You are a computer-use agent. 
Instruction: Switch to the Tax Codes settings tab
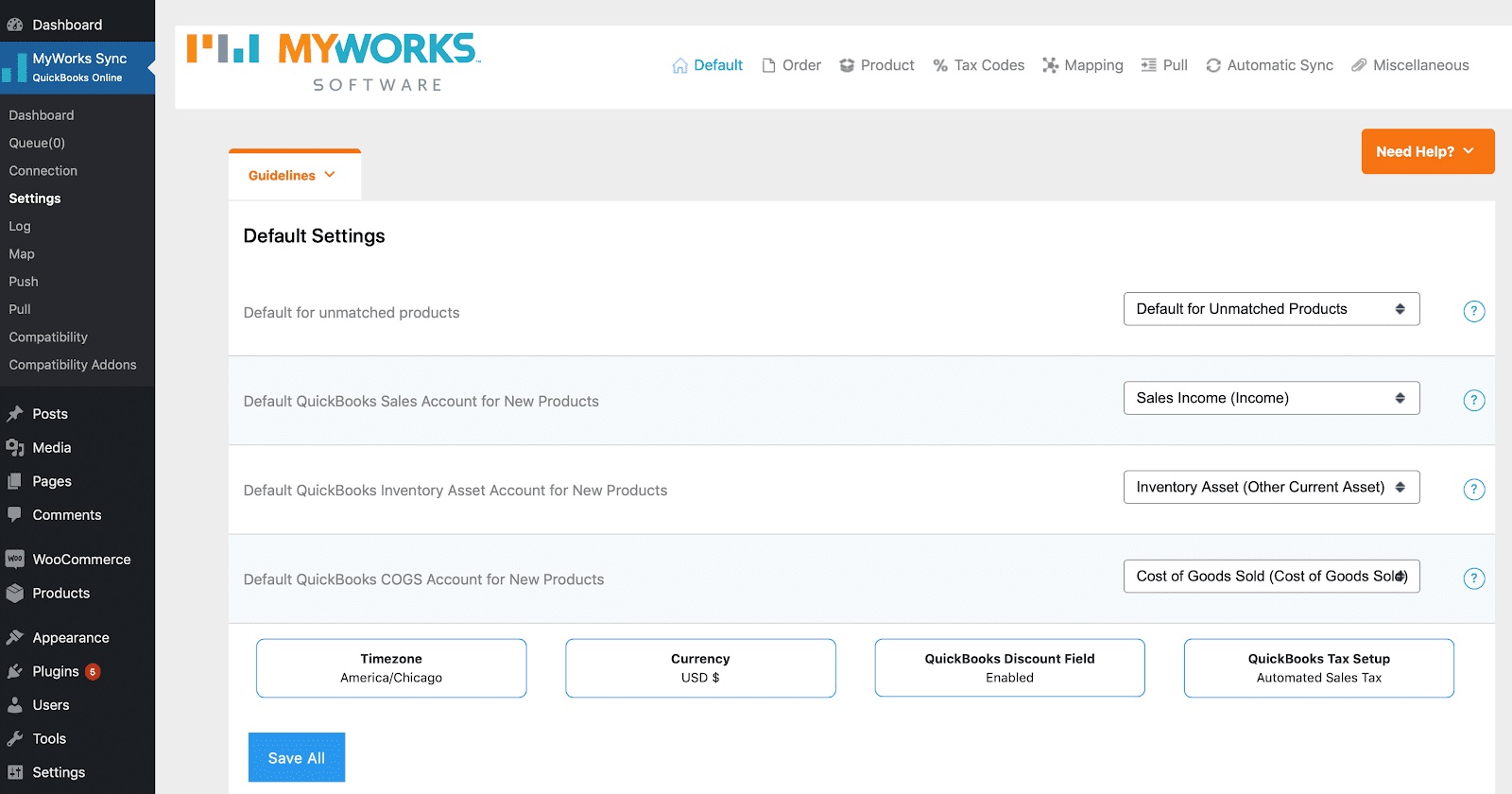click(979, 65)
